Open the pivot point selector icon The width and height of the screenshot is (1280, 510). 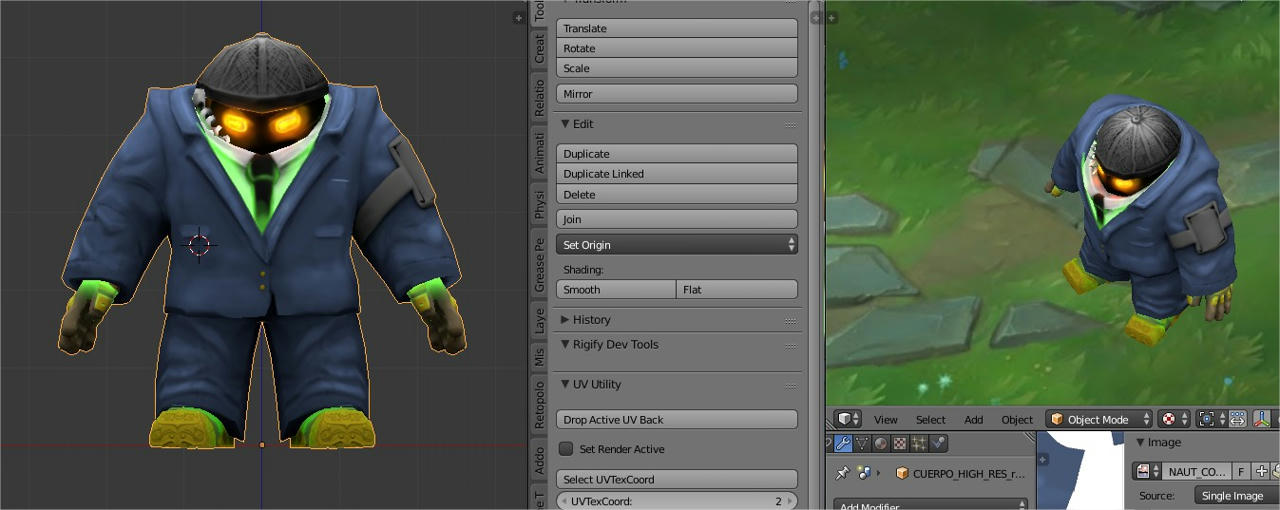(x=1212, y=419)
